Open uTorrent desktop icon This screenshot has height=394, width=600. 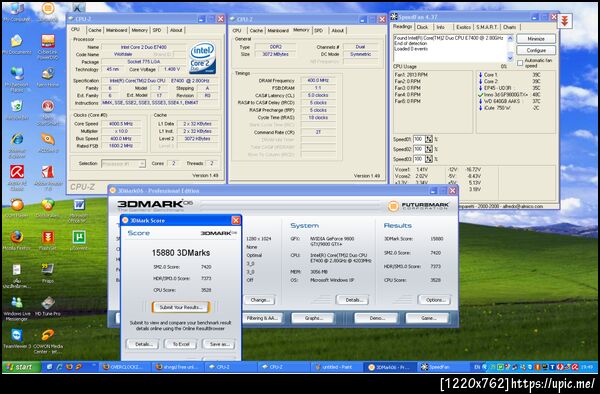tap(79, 240)
